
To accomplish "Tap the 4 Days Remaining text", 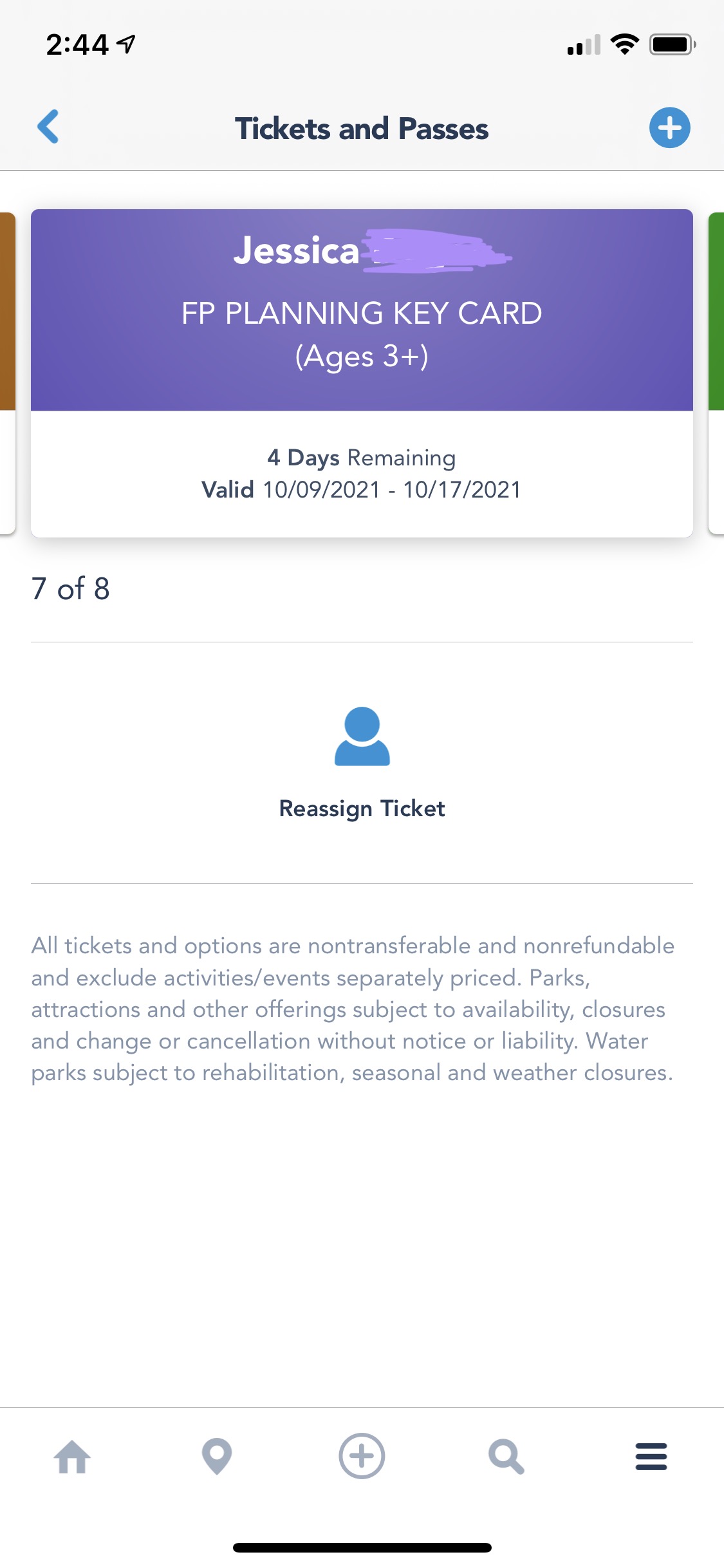I will (362, 458).
